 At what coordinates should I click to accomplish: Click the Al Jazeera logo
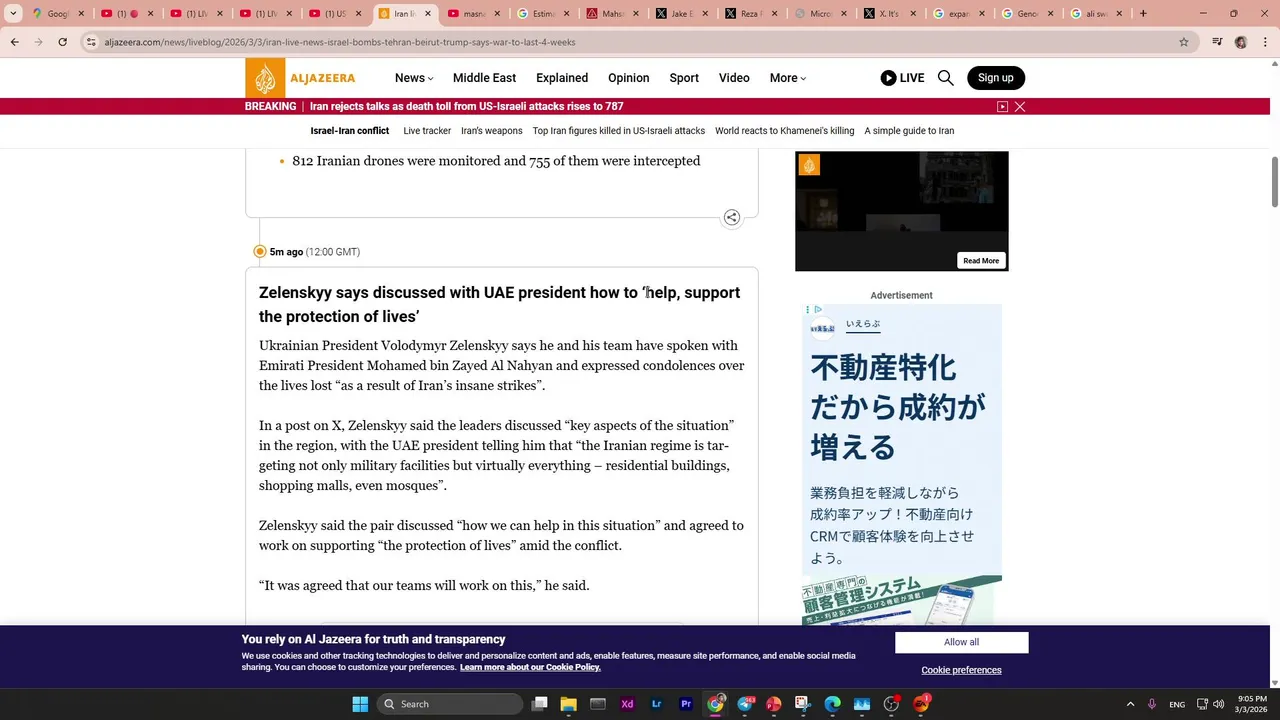[x=300, y=78]
